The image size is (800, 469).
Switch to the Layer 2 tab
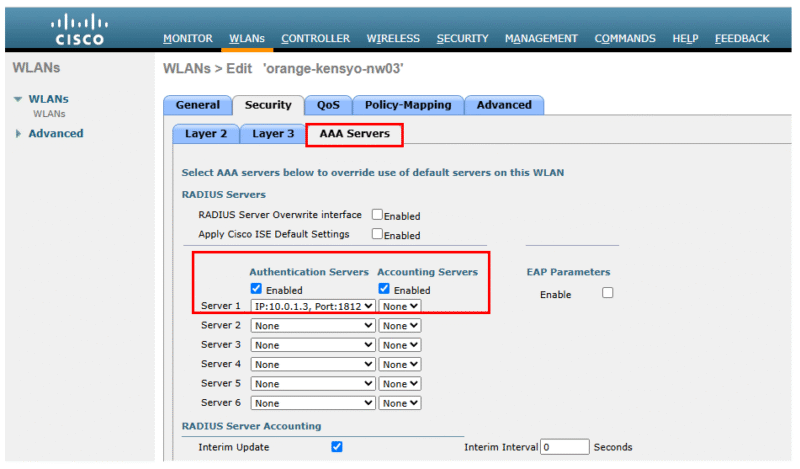206,134
